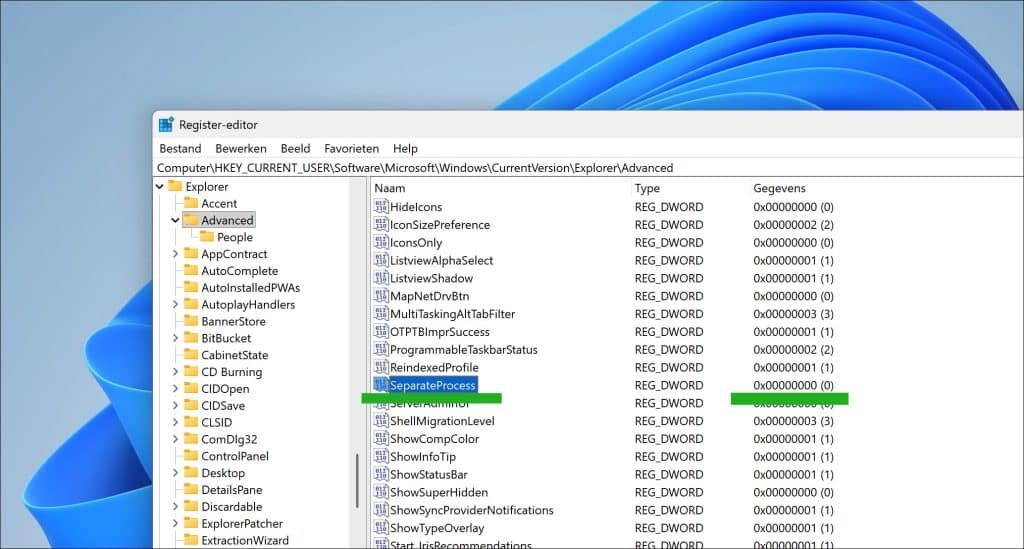Click the registry path address bar

[x=588, y=168]
